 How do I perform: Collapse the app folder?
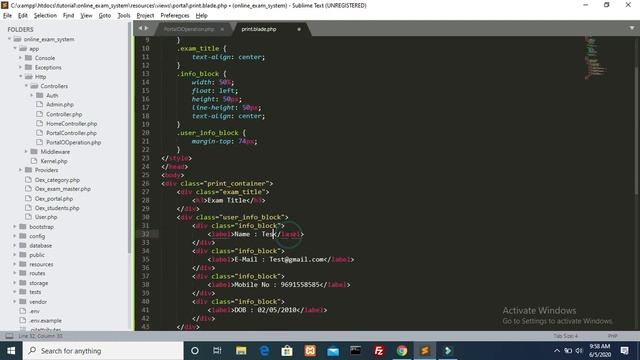tap(15, 49)
